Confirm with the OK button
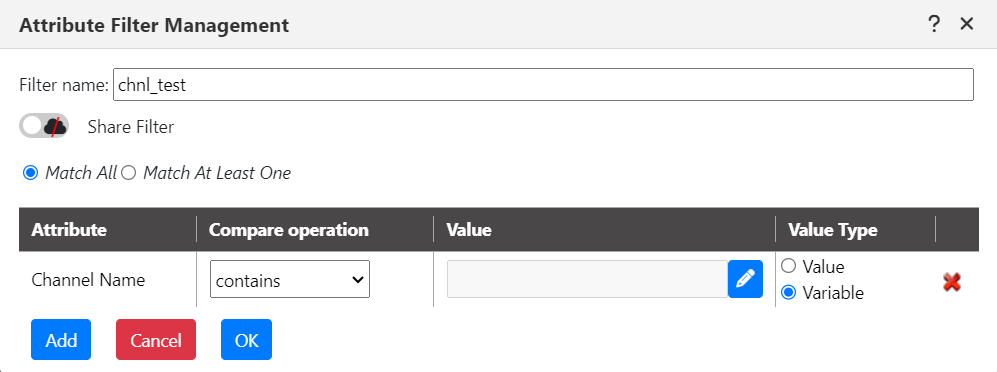The width and height of the screenshot is (997, 372). [x=247, y=340]
